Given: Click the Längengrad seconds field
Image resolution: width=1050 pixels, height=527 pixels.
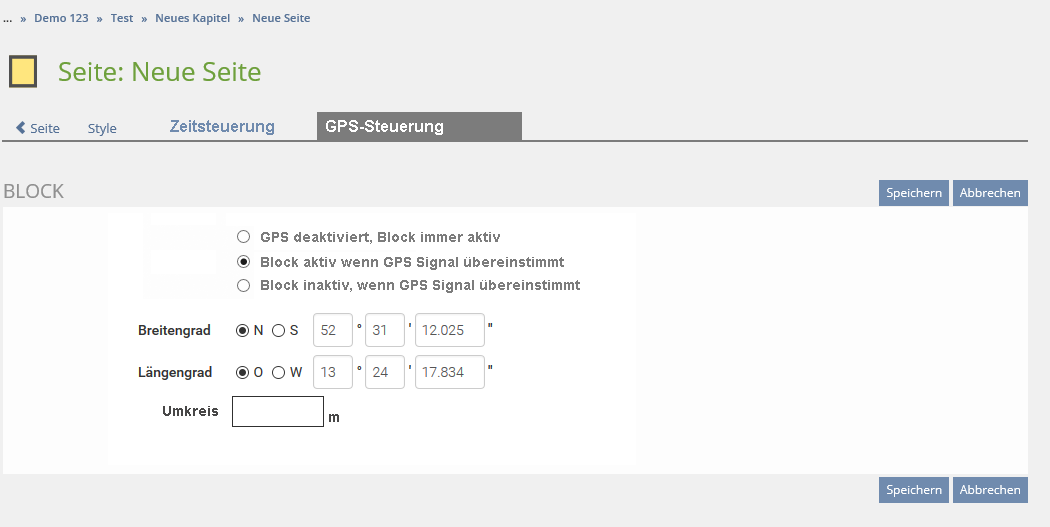Looking at the screenshot, I should 449,372.
